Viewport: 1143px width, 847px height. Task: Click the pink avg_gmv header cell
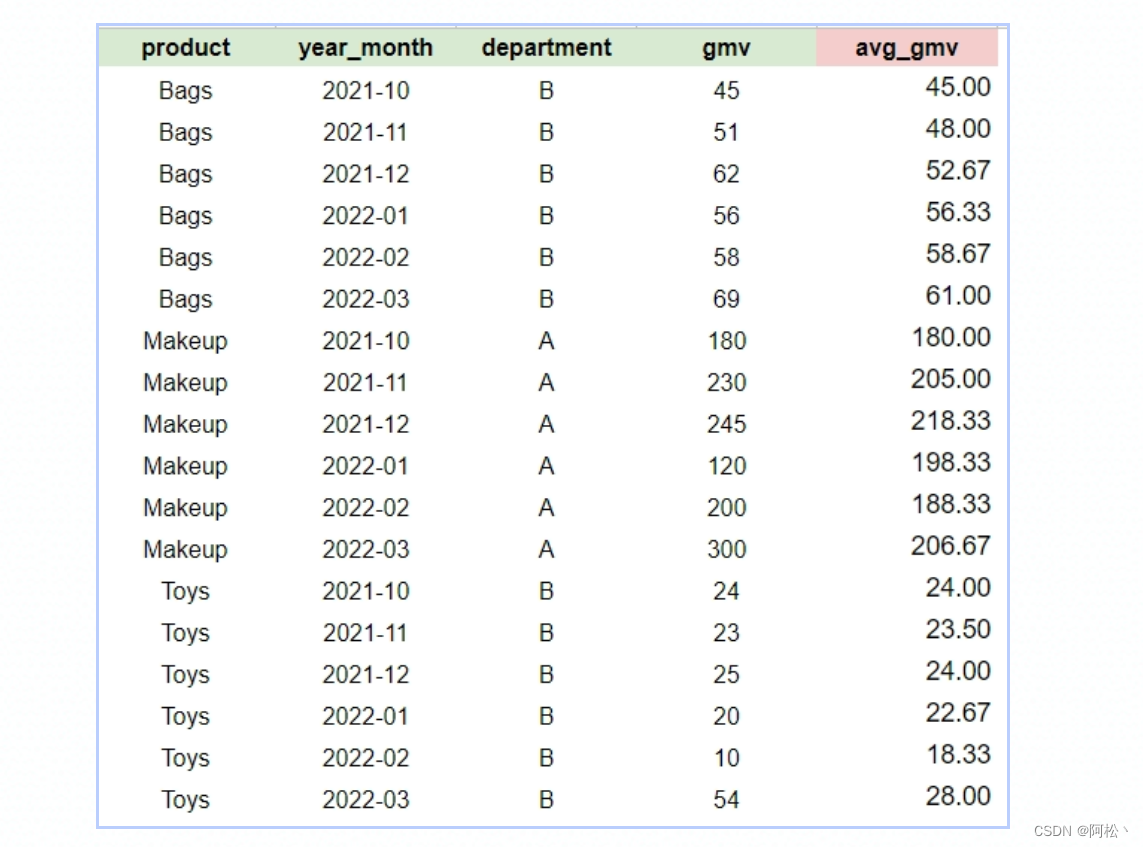pyautogui.click(x=907, y=48)
